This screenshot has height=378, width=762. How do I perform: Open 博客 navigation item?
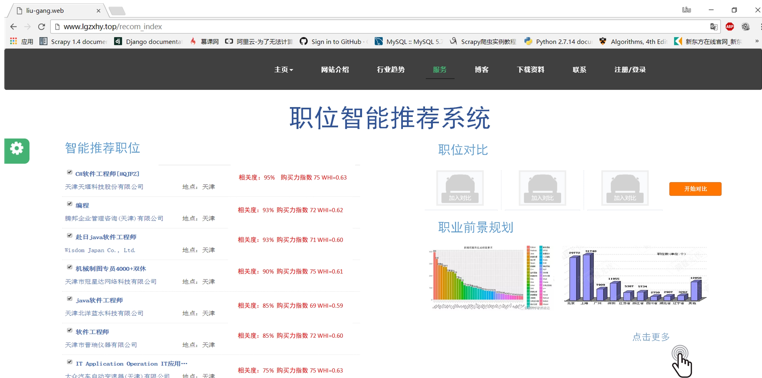pyautogui.click(x=482, y=69)
